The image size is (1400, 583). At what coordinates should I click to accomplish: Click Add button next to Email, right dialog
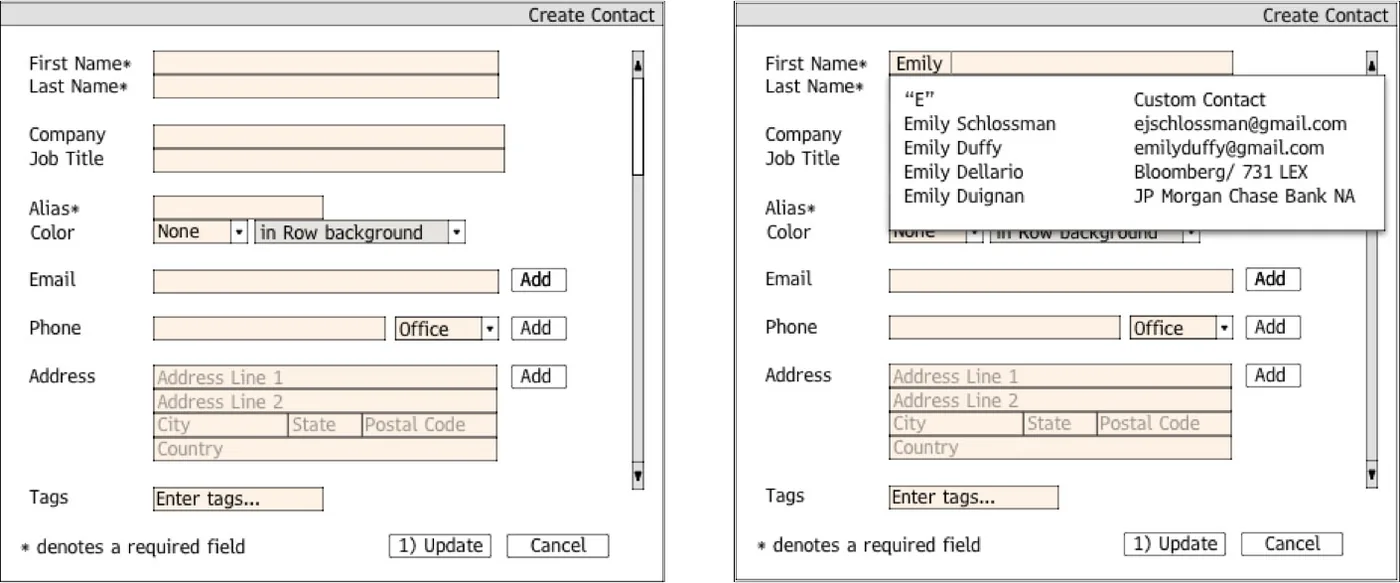click(x=1273, y=279)
